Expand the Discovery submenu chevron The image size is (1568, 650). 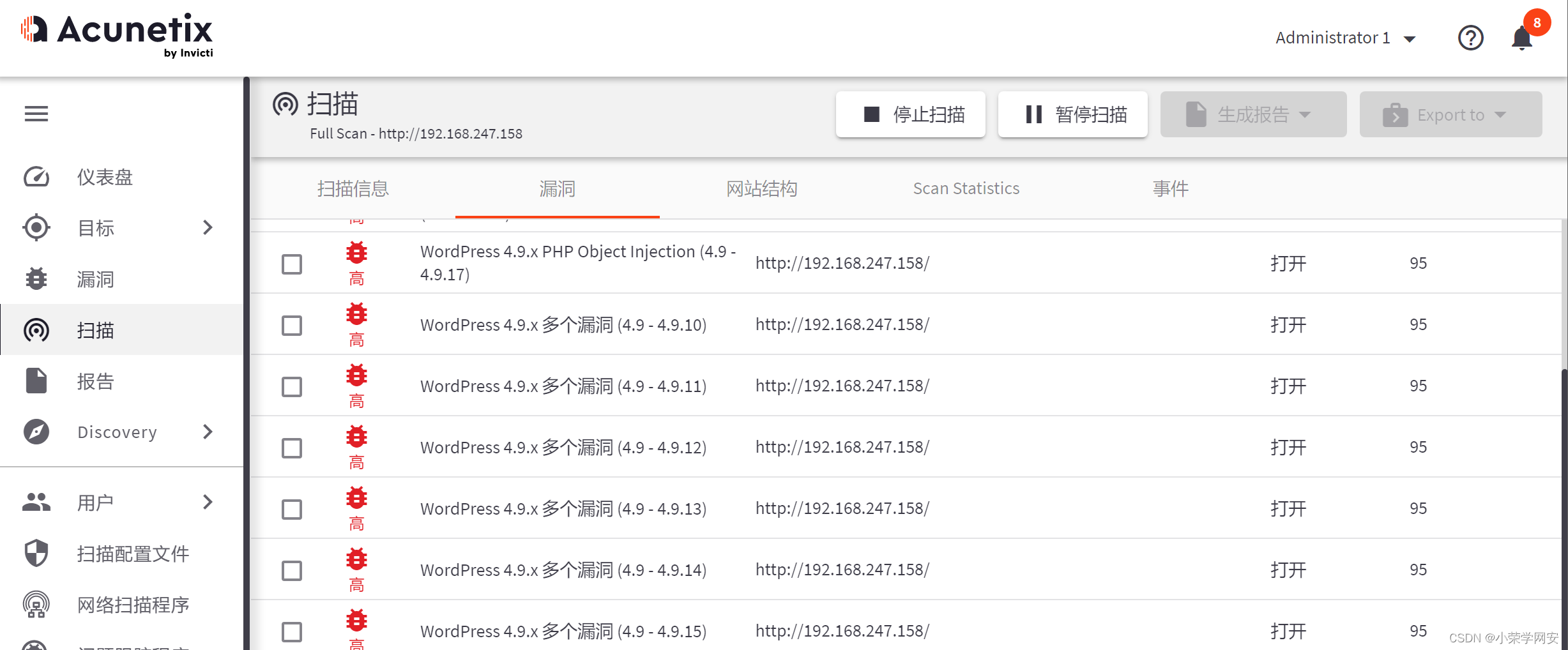coord(208,432)
